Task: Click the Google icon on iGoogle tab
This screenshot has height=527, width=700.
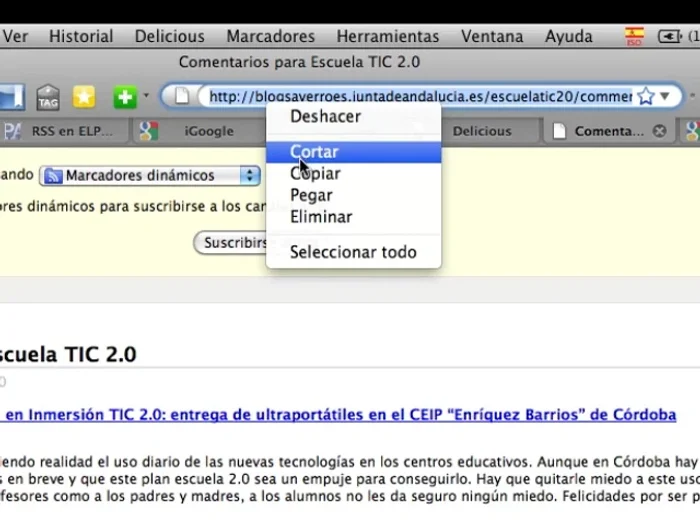Action: pos(149,131)
